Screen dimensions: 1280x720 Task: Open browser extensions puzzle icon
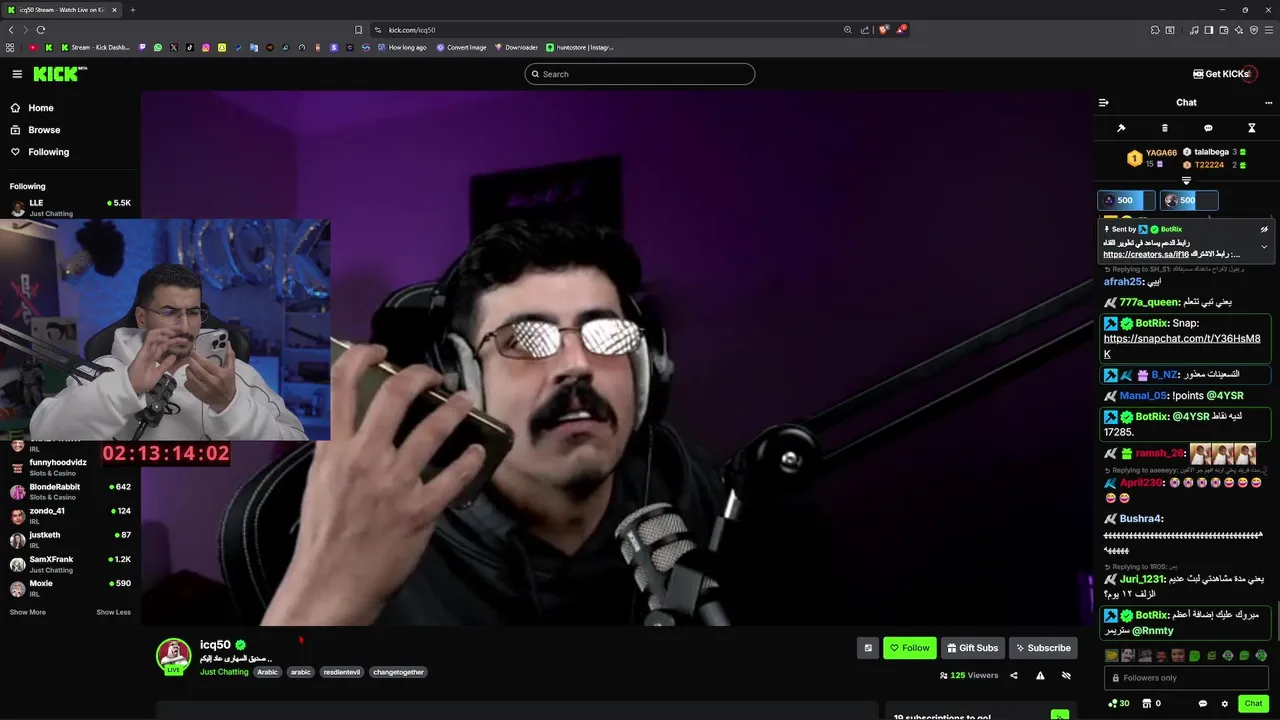pyautogui.click(x=1155, y=30)
